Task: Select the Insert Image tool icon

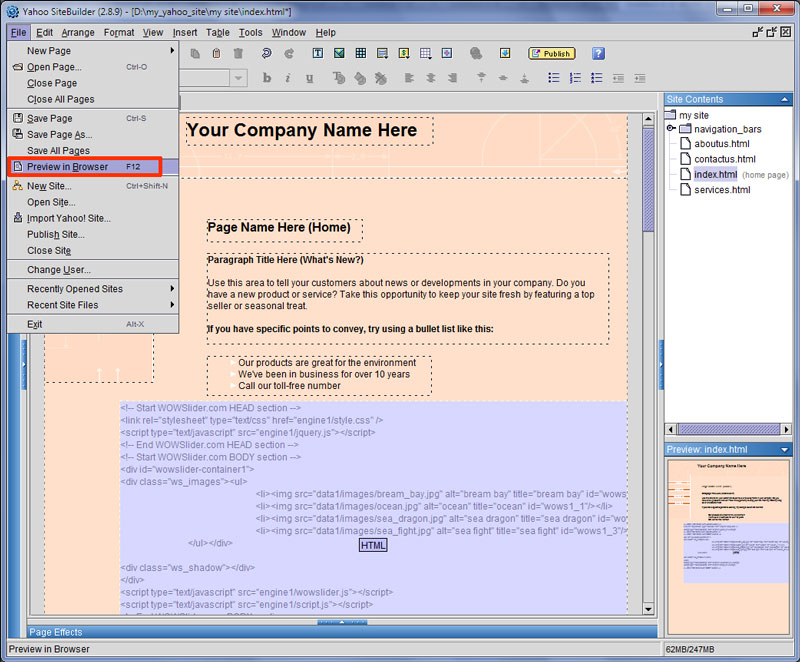Action: 339,54
